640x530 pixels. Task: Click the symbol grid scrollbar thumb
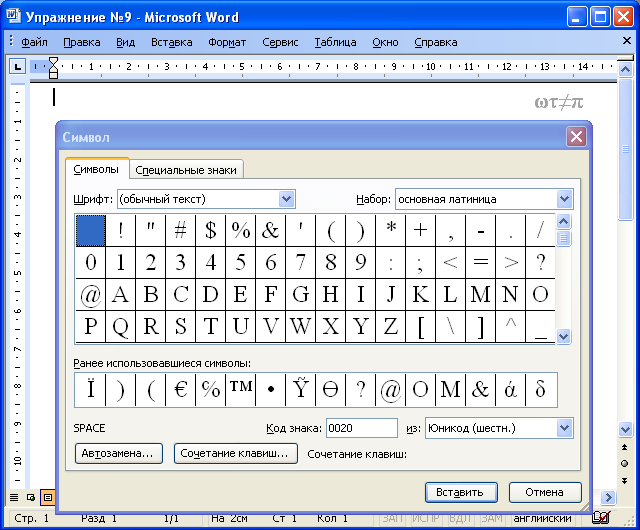(563, 238)
